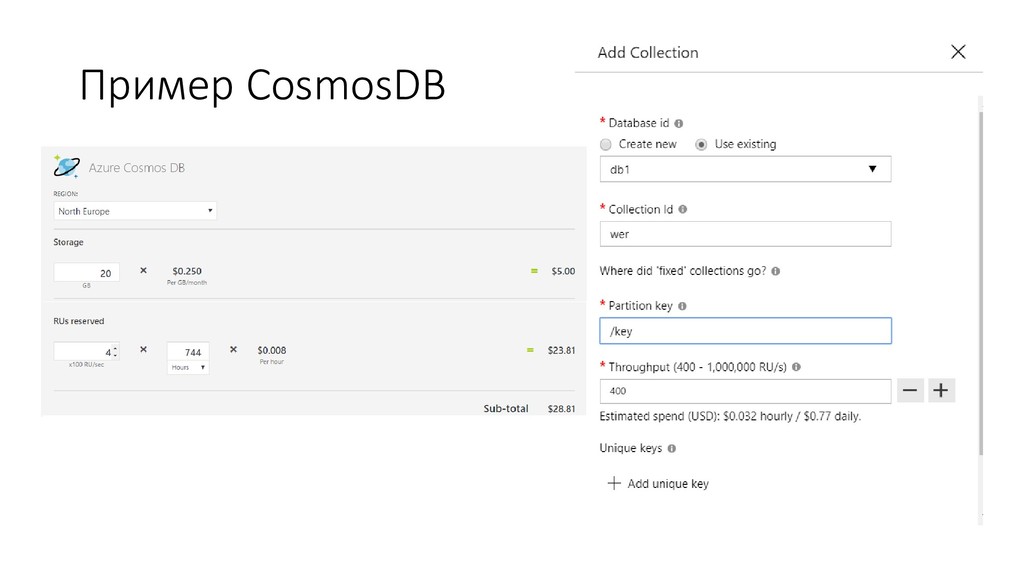Select the Create new radio option

tap(606, 144)
